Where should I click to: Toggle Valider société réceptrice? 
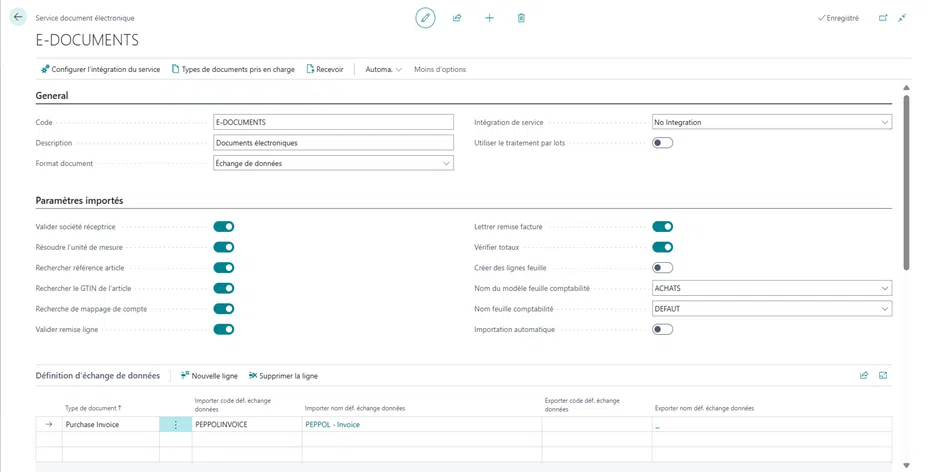point(224,227)
